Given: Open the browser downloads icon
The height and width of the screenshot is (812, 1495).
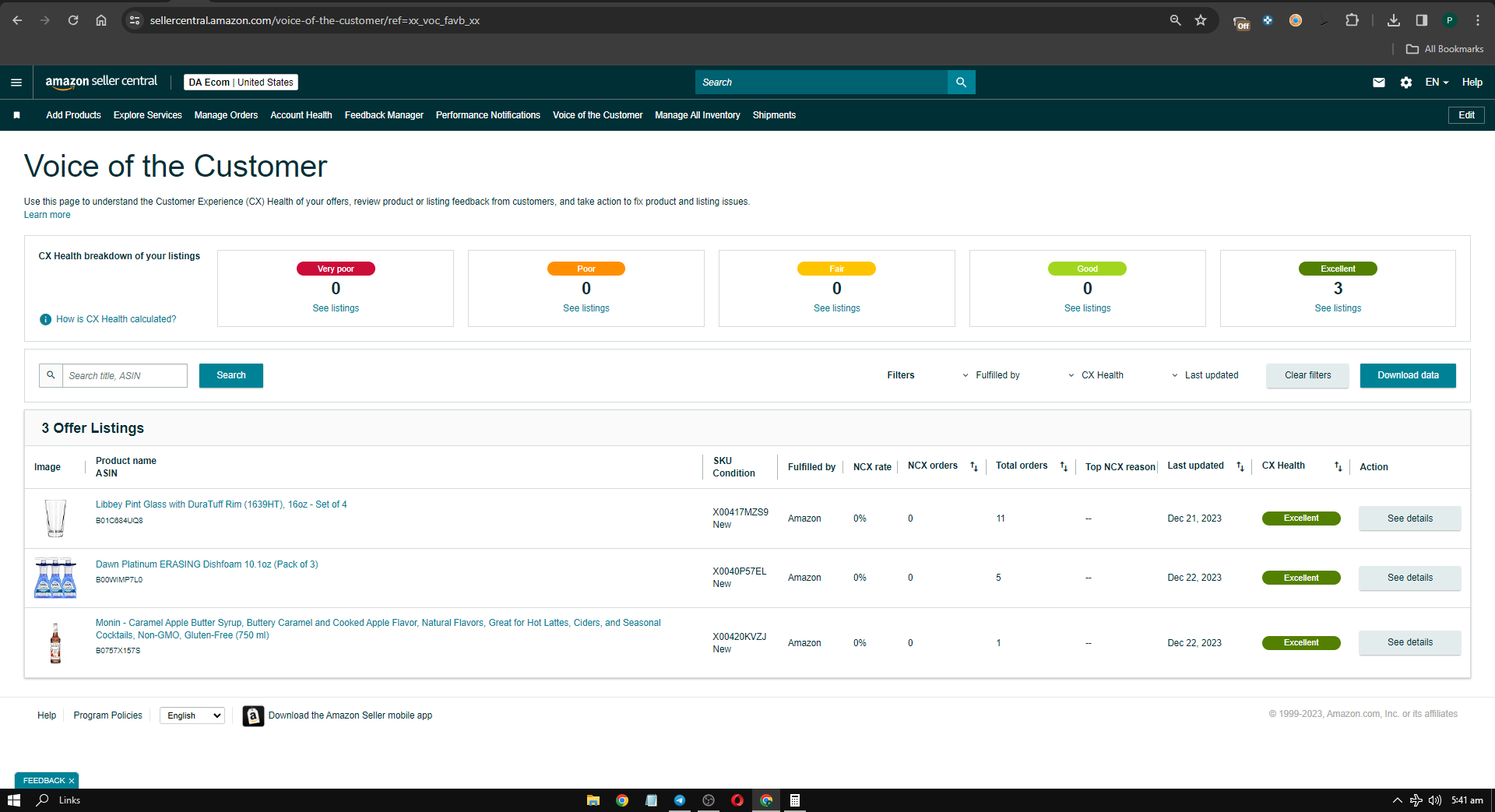Looking at the screenshot, I should click(x=1394, y=20).
